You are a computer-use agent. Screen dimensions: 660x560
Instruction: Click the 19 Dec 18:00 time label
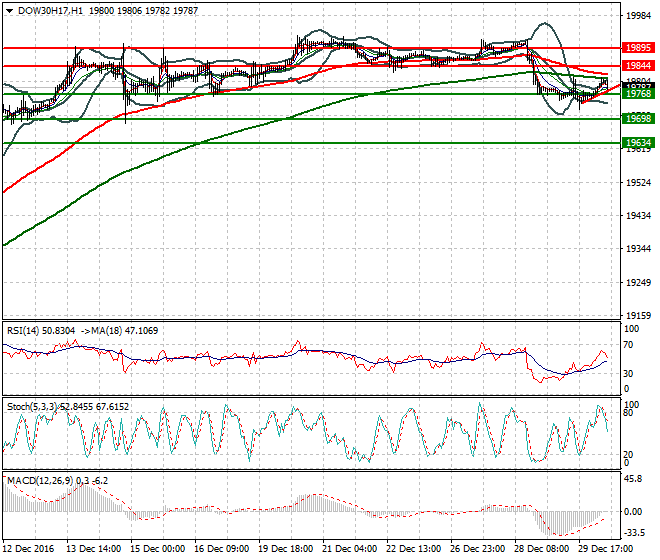click(285, 549)
